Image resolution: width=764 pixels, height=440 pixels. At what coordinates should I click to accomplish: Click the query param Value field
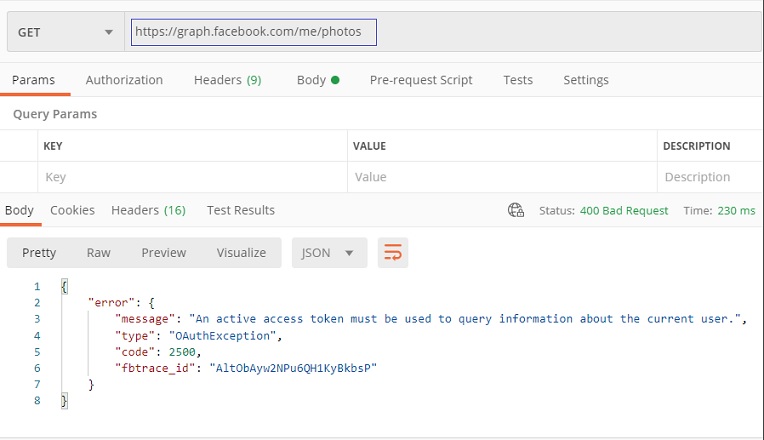(x=502, y=177)
